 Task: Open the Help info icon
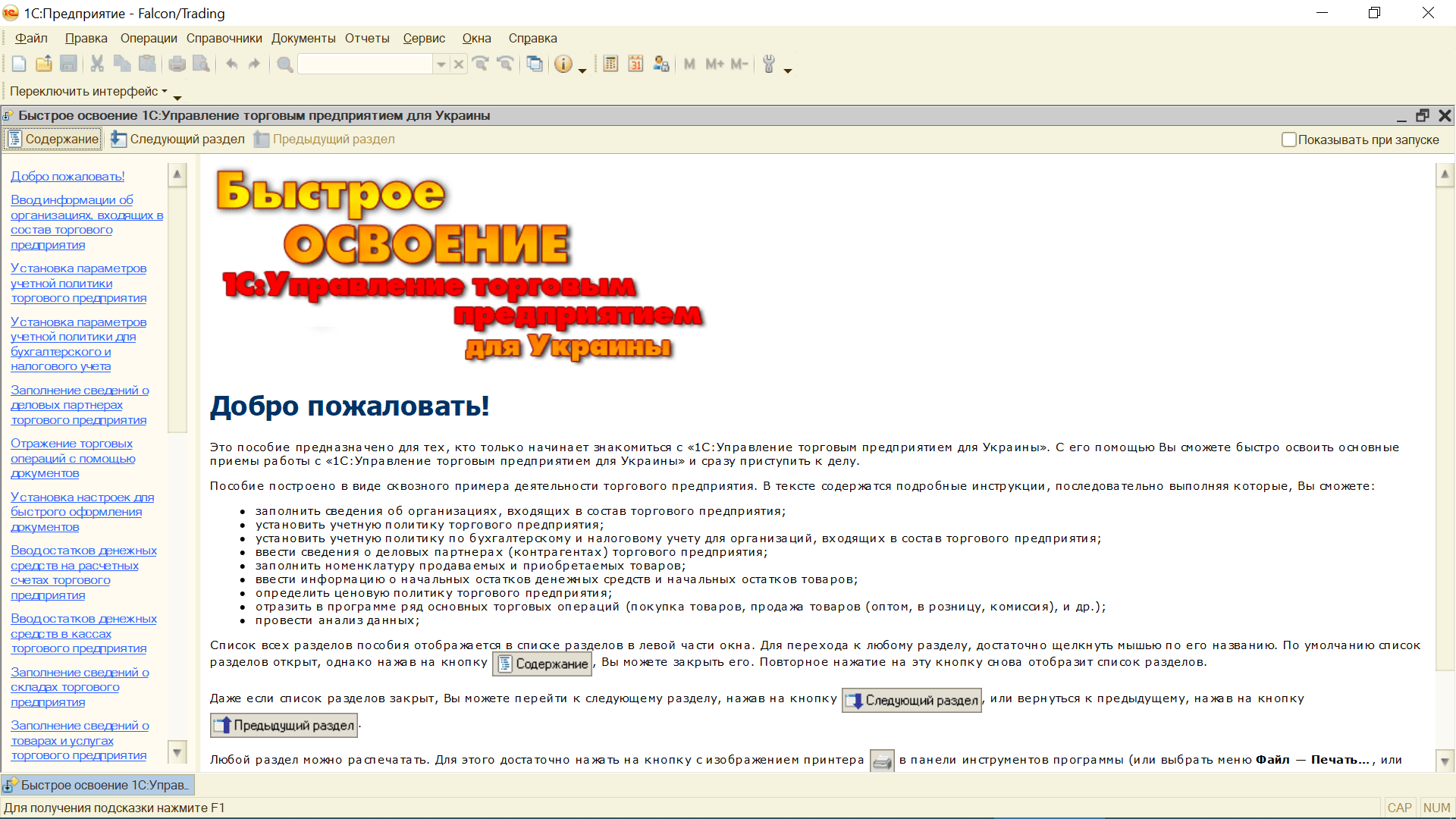point(563,64)
